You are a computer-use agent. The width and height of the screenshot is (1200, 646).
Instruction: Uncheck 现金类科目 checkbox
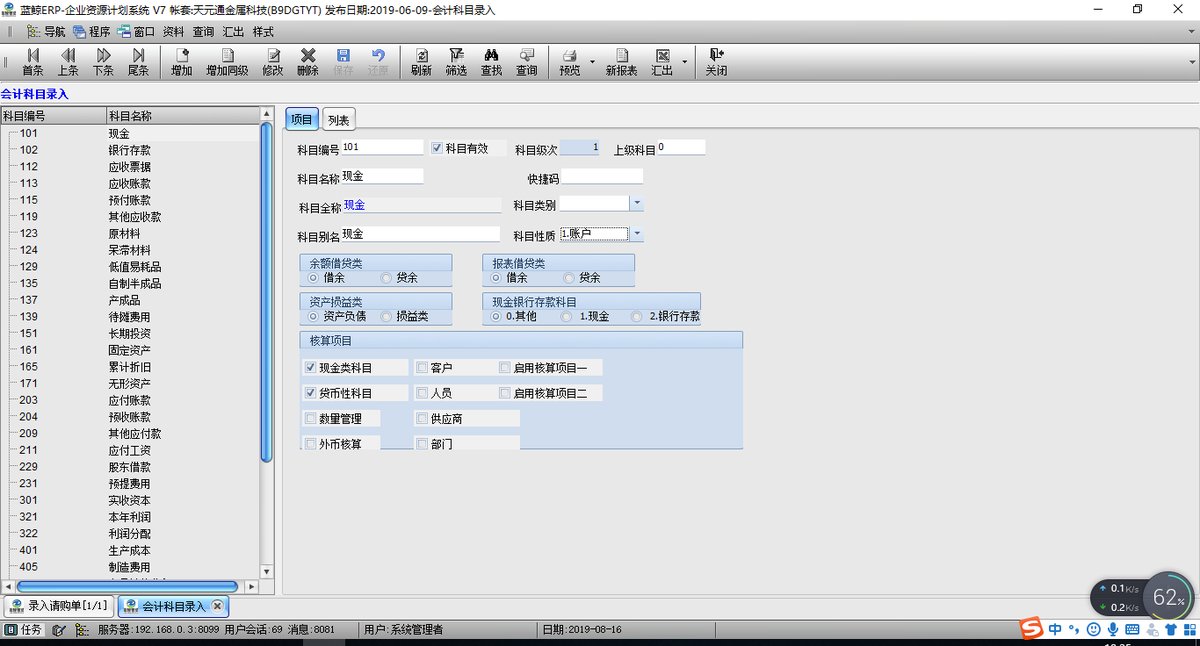310,368
